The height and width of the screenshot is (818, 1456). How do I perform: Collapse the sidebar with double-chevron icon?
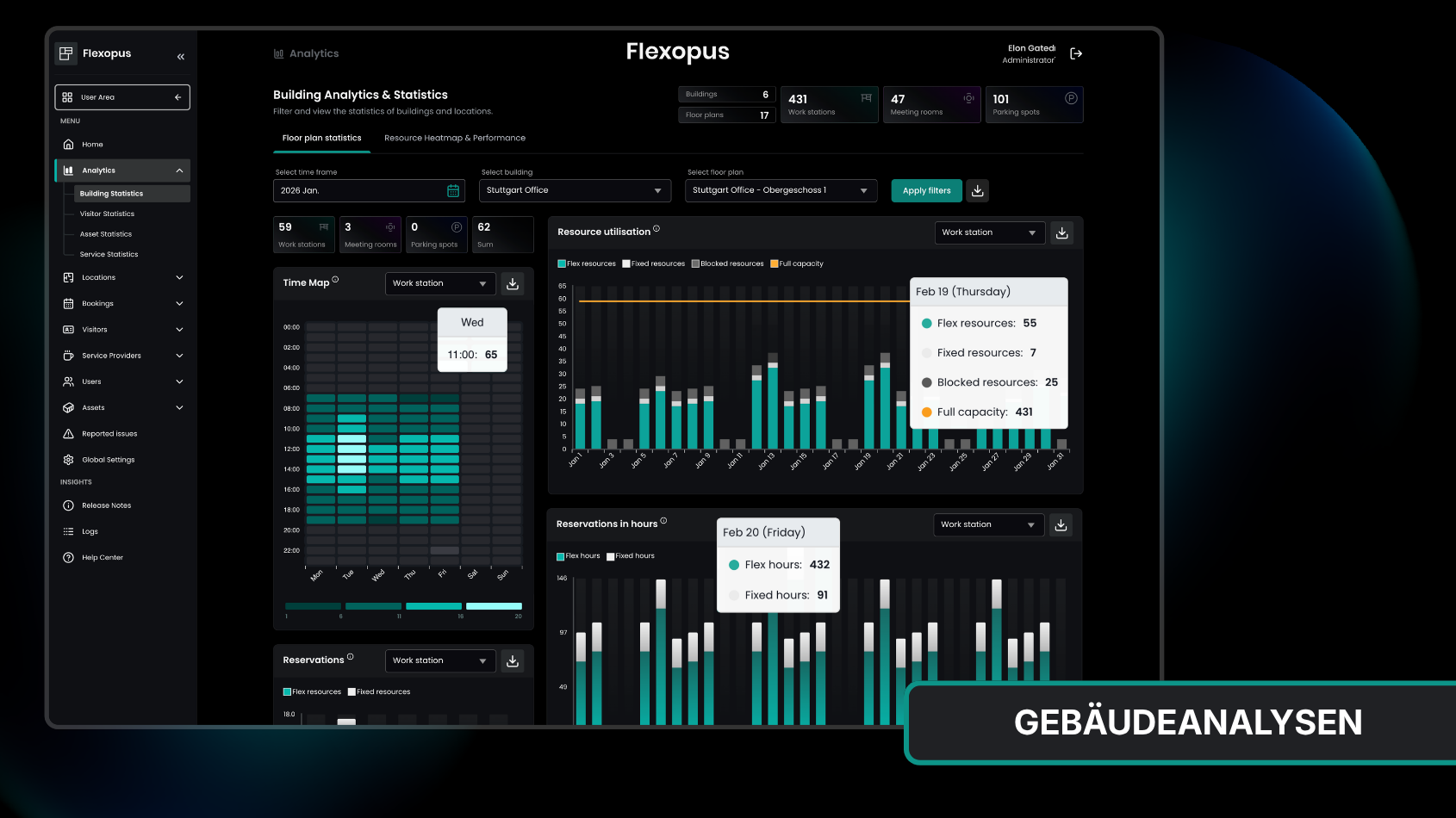coord(181,57)
